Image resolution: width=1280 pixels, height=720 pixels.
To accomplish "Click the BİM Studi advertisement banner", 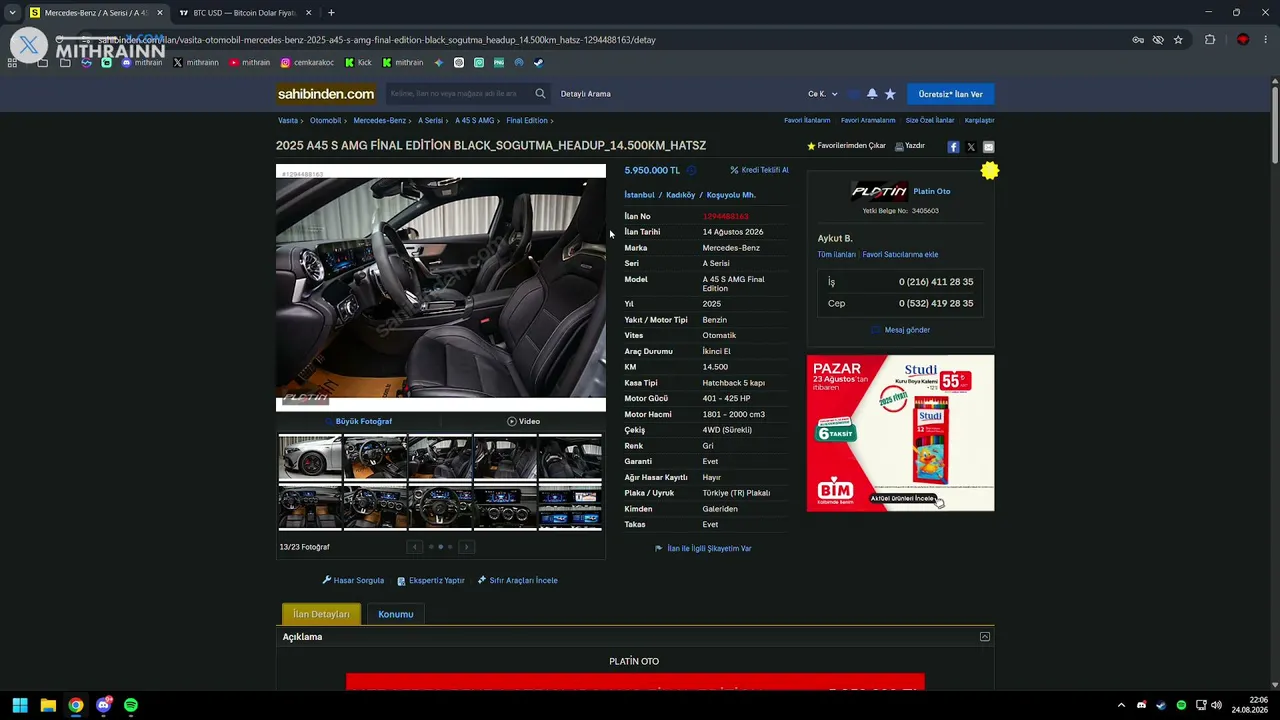I will 901,433.
